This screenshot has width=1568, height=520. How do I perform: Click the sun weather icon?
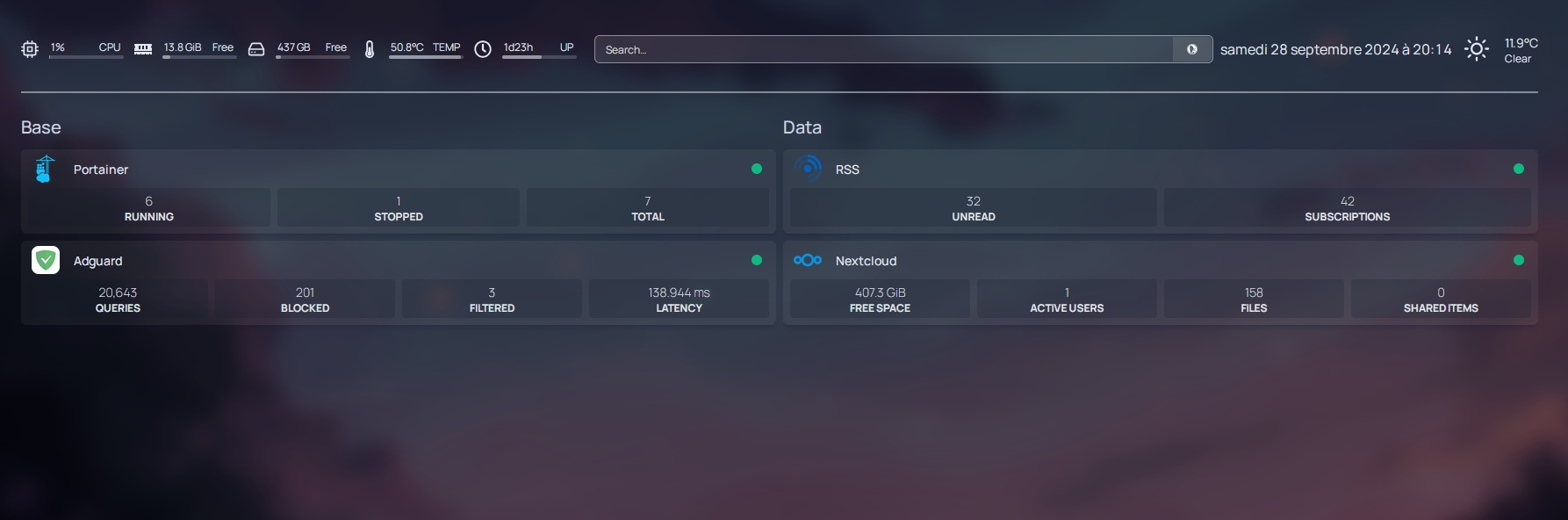click(x=1477, y=49)
